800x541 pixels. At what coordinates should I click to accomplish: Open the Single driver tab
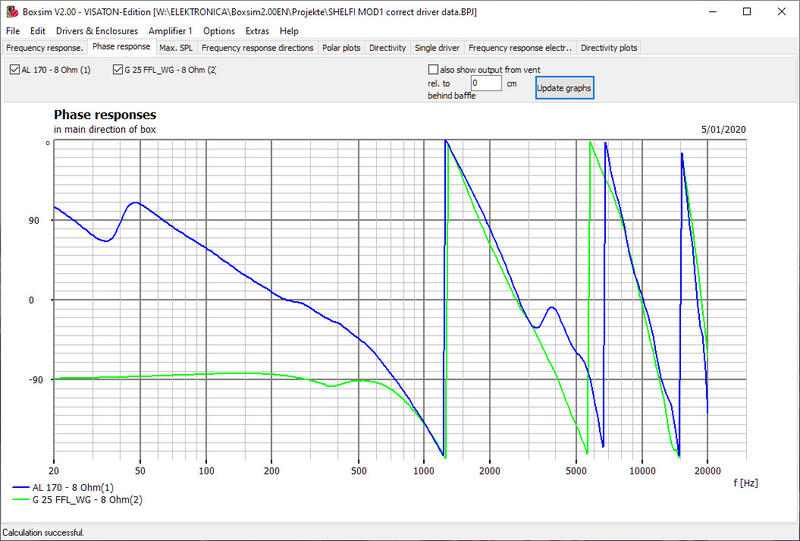pyautogui.click(x=437, y=47)
